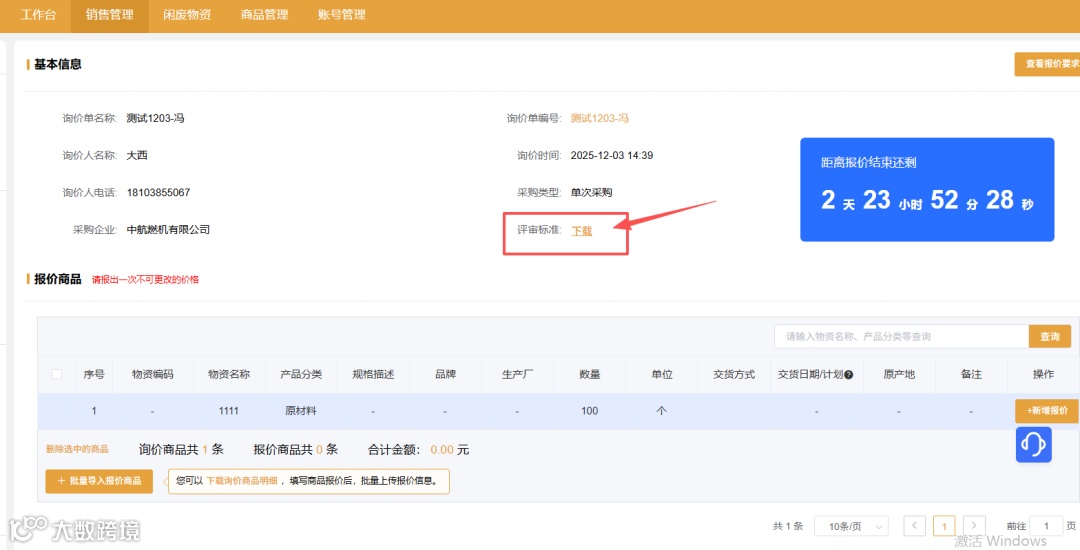Go to 商品管理 tab
Image resolution: width=1080 pixels, height=550 pixels.
tap(264, 14)
